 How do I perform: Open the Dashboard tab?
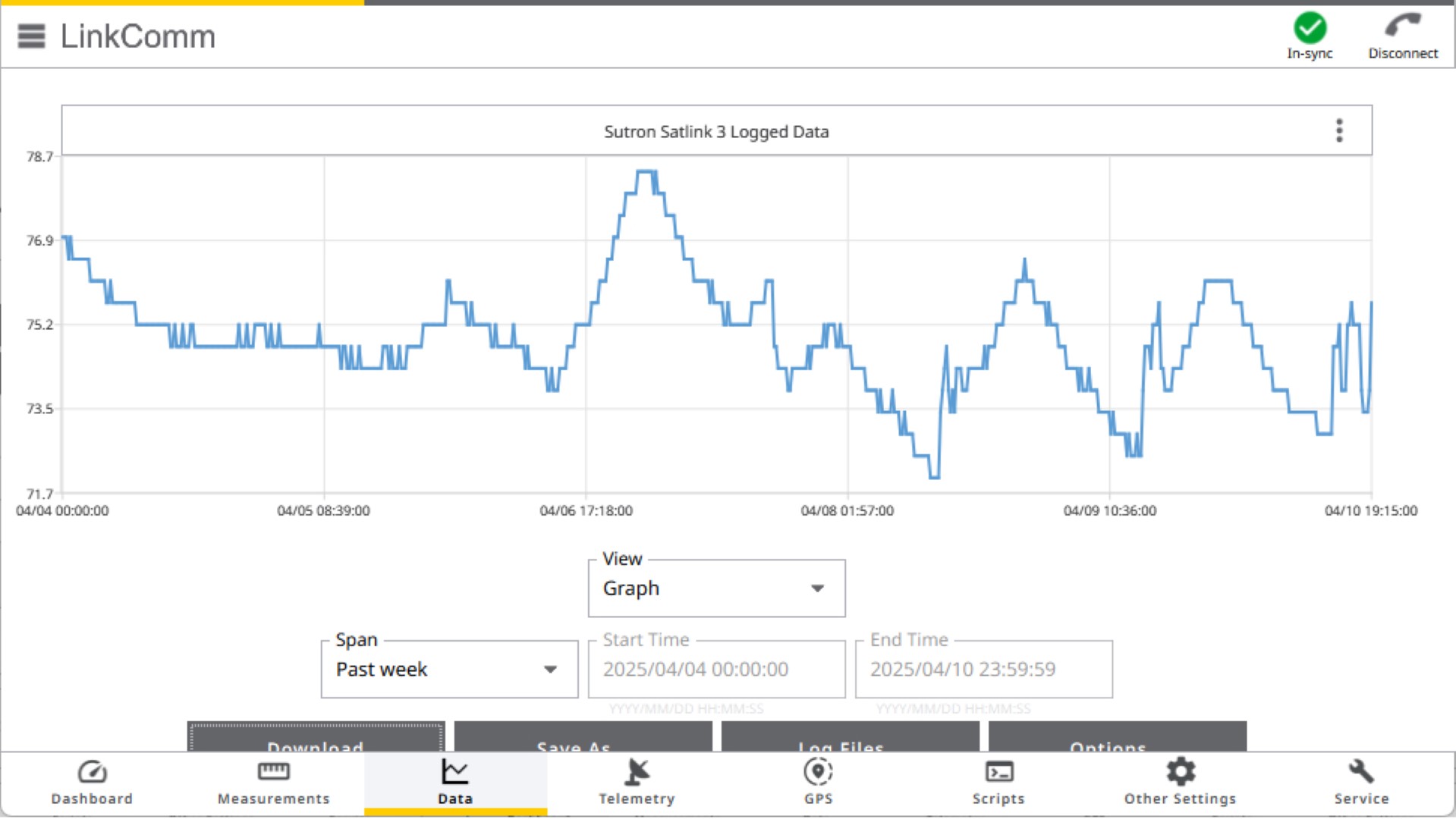[92, 783]
